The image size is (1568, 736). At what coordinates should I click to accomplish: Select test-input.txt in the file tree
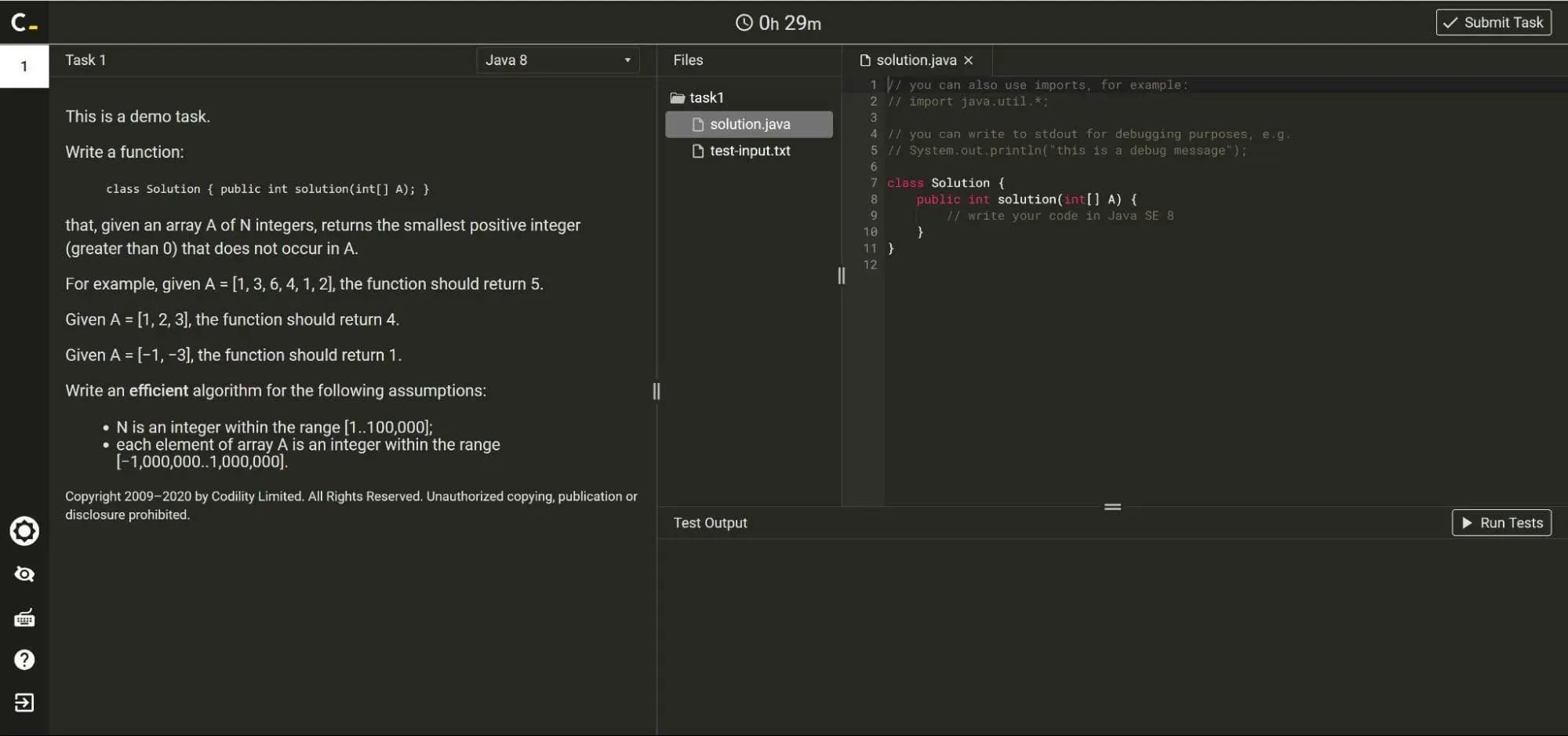click(749, 151)
